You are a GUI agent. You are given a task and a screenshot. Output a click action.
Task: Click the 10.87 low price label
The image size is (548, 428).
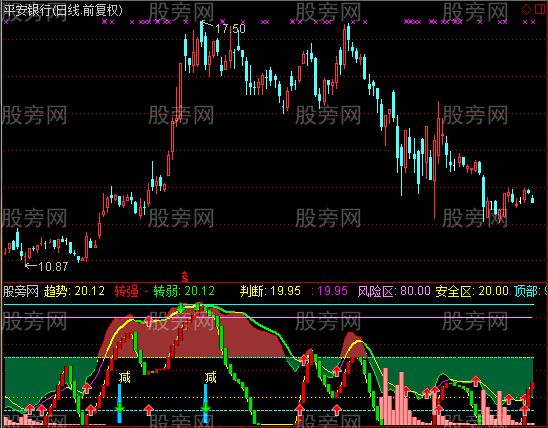(x=53, y=267)
